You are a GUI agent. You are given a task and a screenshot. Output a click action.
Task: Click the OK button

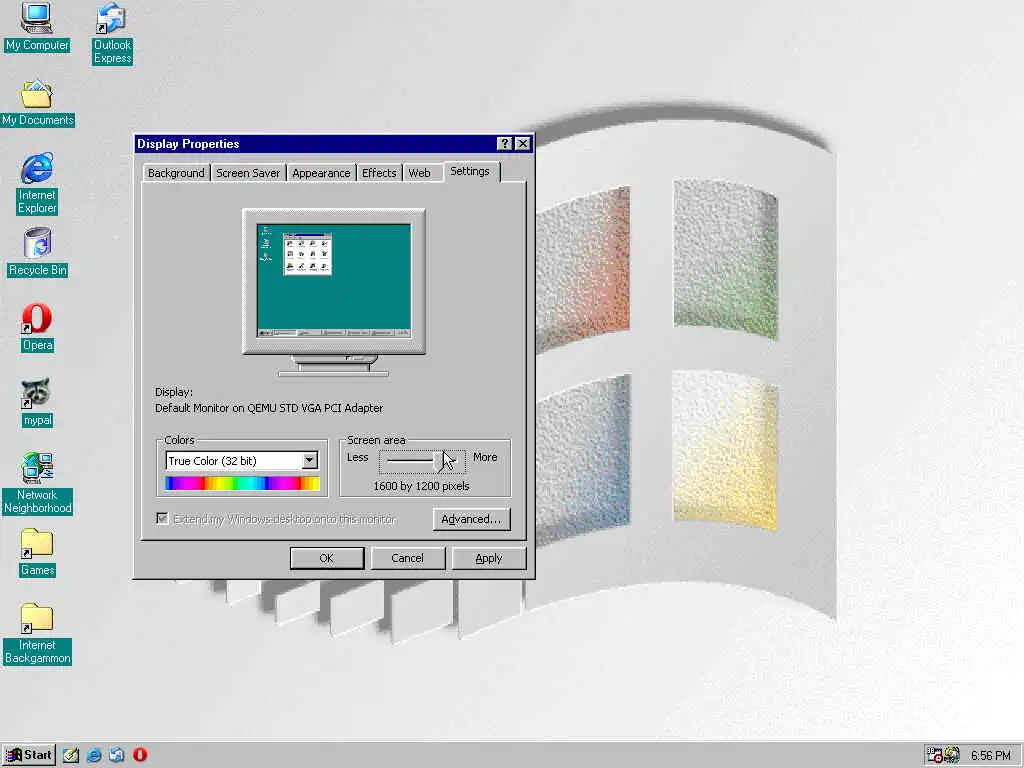point(327,558)
